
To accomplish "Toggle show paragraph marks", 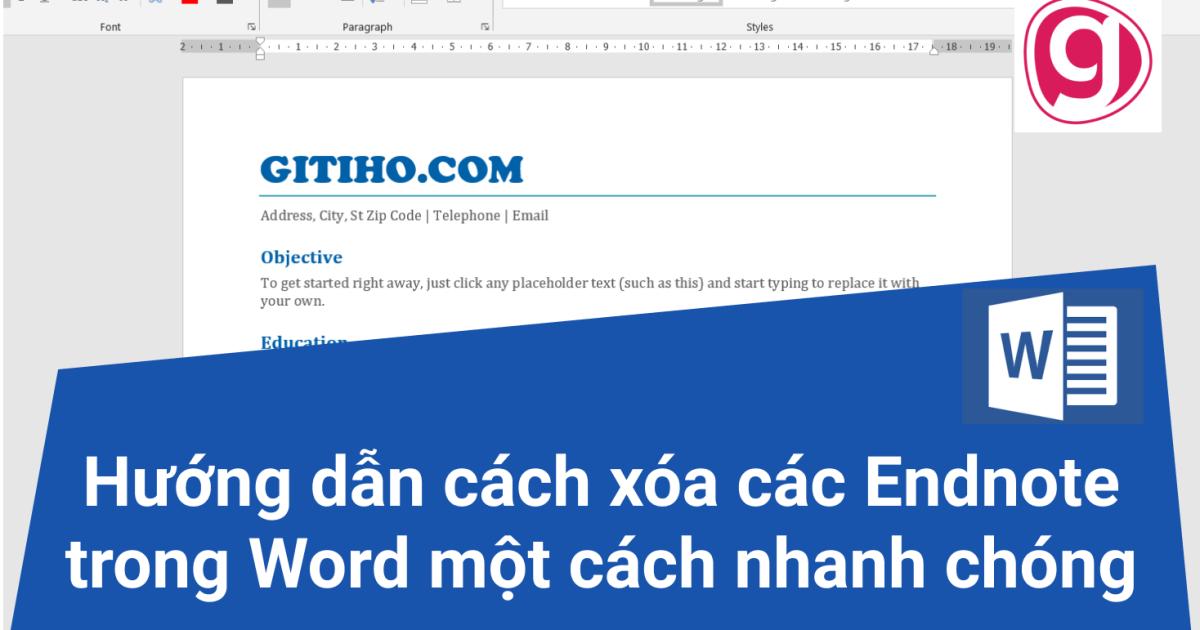I will click(377, 4).
